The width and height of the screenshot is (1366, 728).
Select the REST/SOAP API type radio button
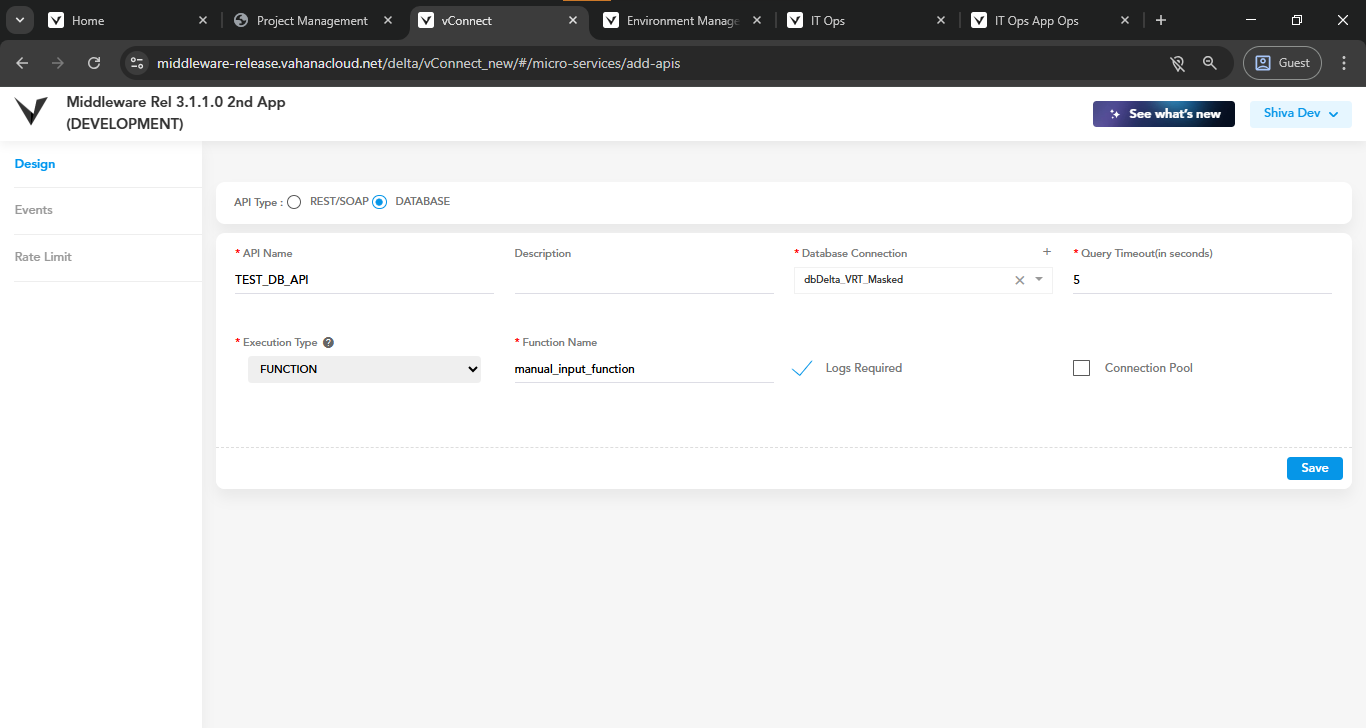tap(294, 202)
